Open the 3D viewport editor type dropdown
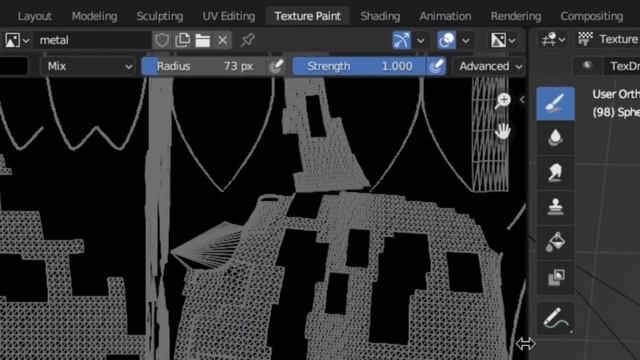The image size is (640, 360). coord(553,40)
